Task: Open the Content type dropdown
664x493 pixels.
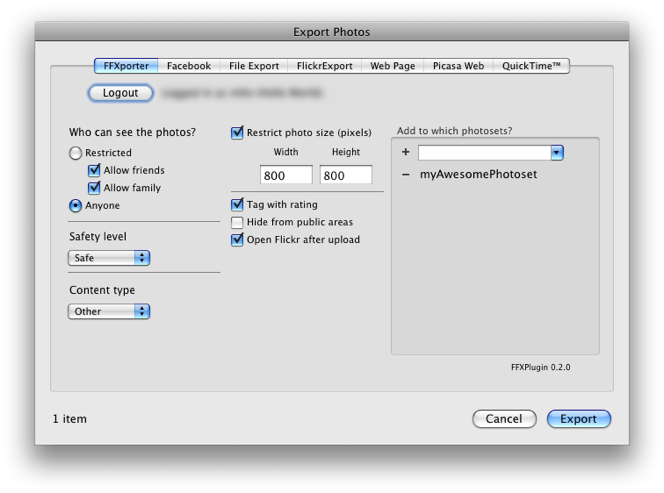Action: coord(109,311)
